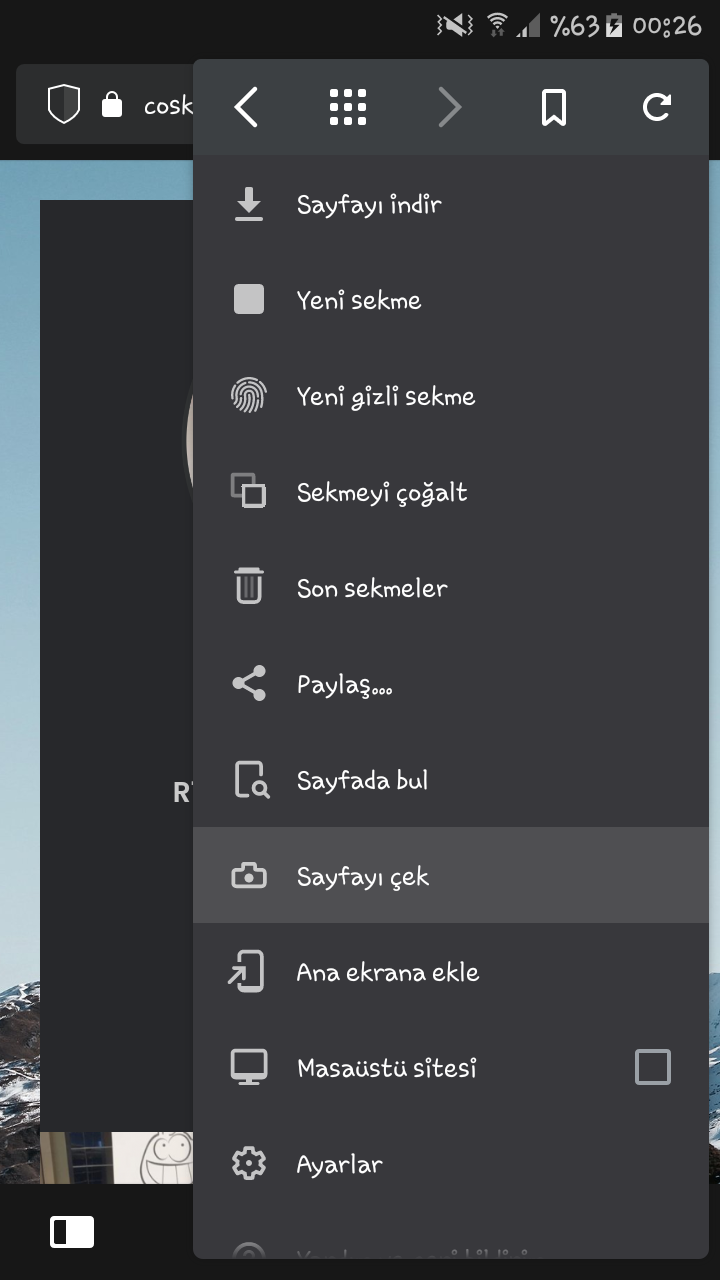This screenshot has height=1280, width=720.
Task: Open Yeni gizli sekme
Action: pos(451,397)
